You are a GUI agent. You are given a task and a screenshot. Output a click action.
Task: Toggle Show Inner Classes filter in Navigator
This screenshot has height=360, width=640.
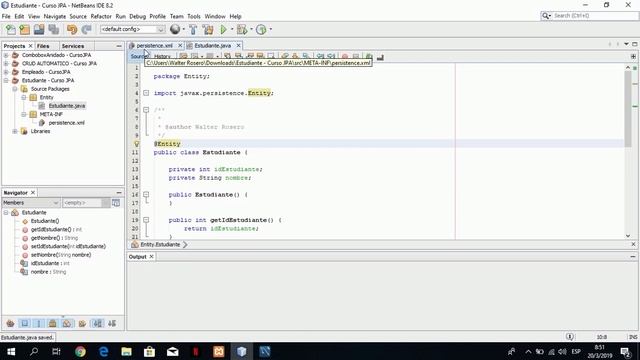click(x=67, y=324)
